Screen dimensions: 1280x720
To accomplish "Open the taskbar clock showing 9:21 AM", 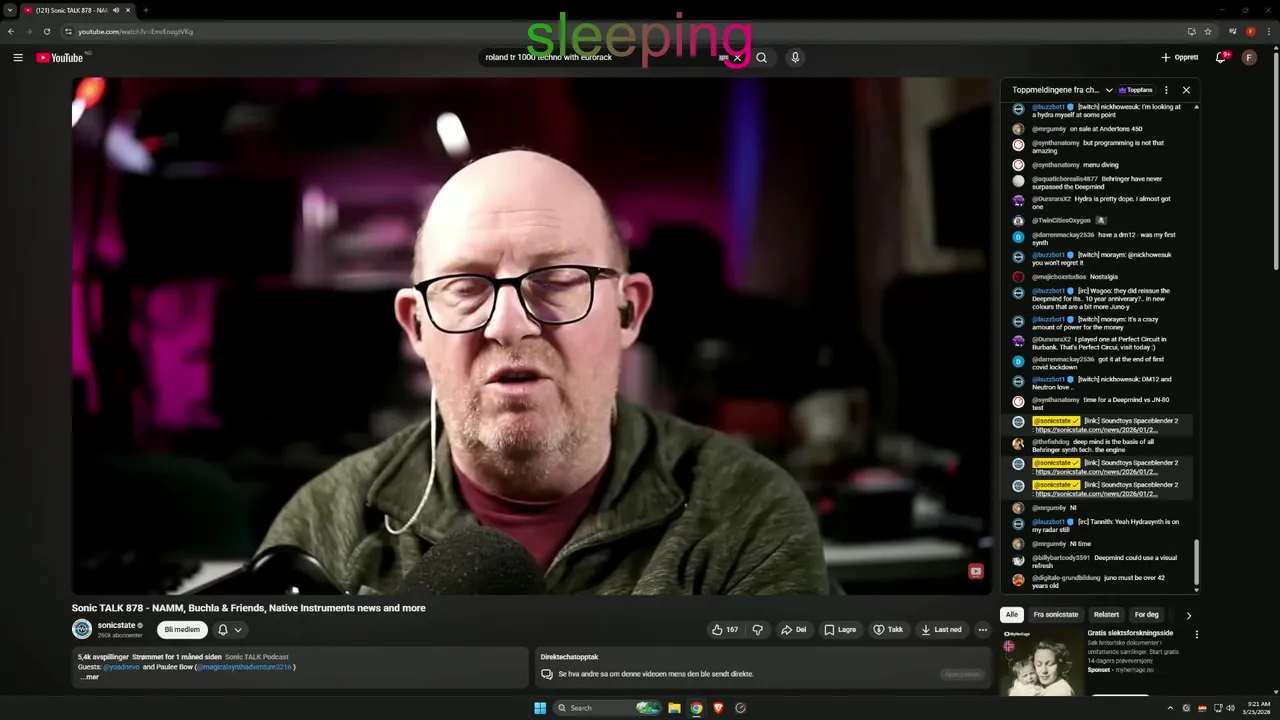I will click(x=1257, y=708).
